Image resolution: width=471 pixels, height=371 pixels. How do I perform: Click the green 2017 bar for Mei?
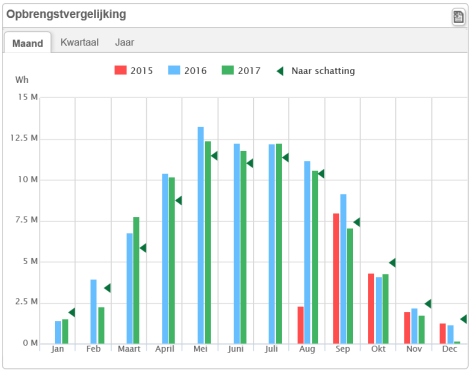[208, 242]
